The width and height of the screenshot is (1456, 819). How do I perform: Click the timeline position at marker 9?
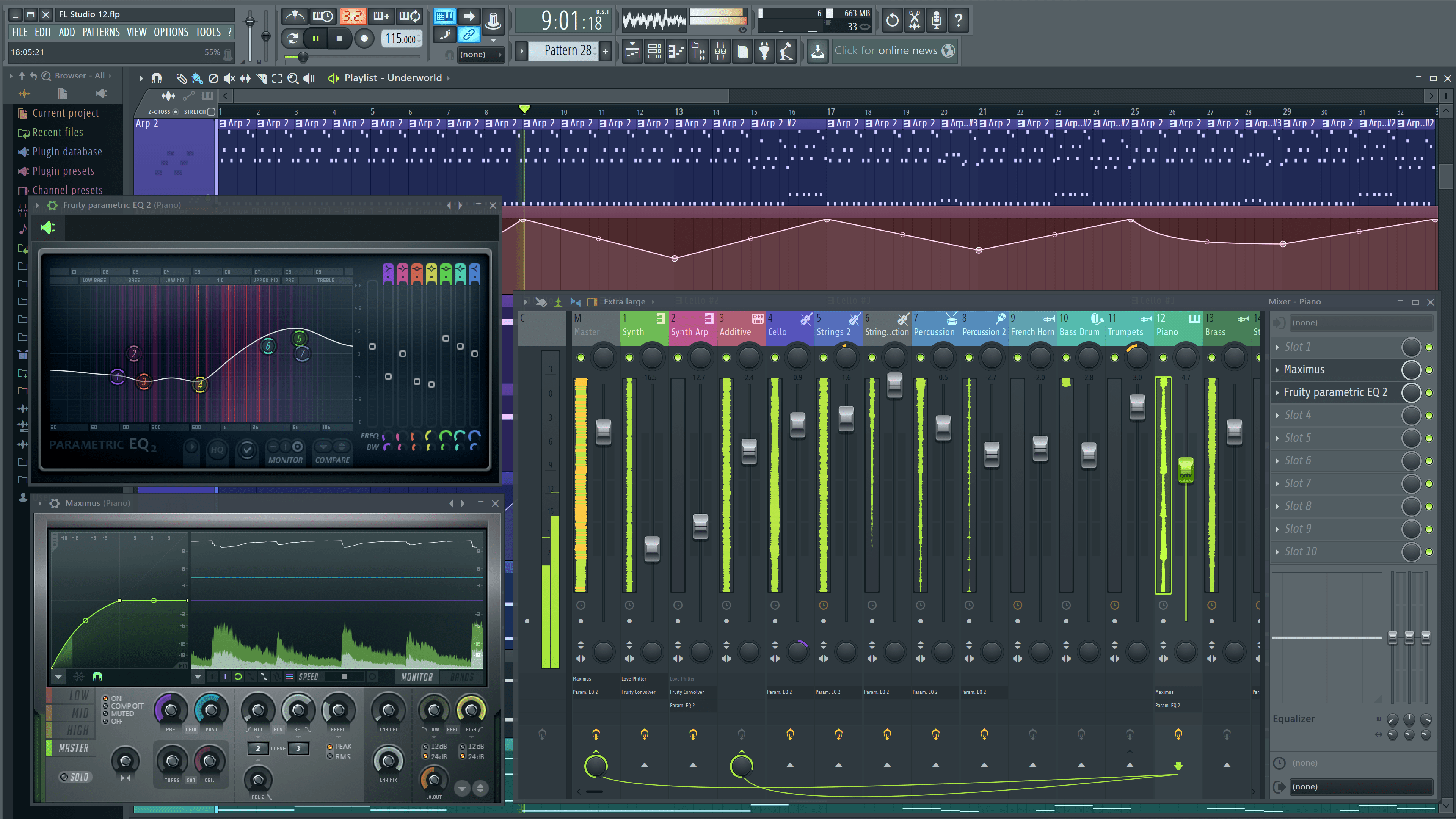click(522, 111)
